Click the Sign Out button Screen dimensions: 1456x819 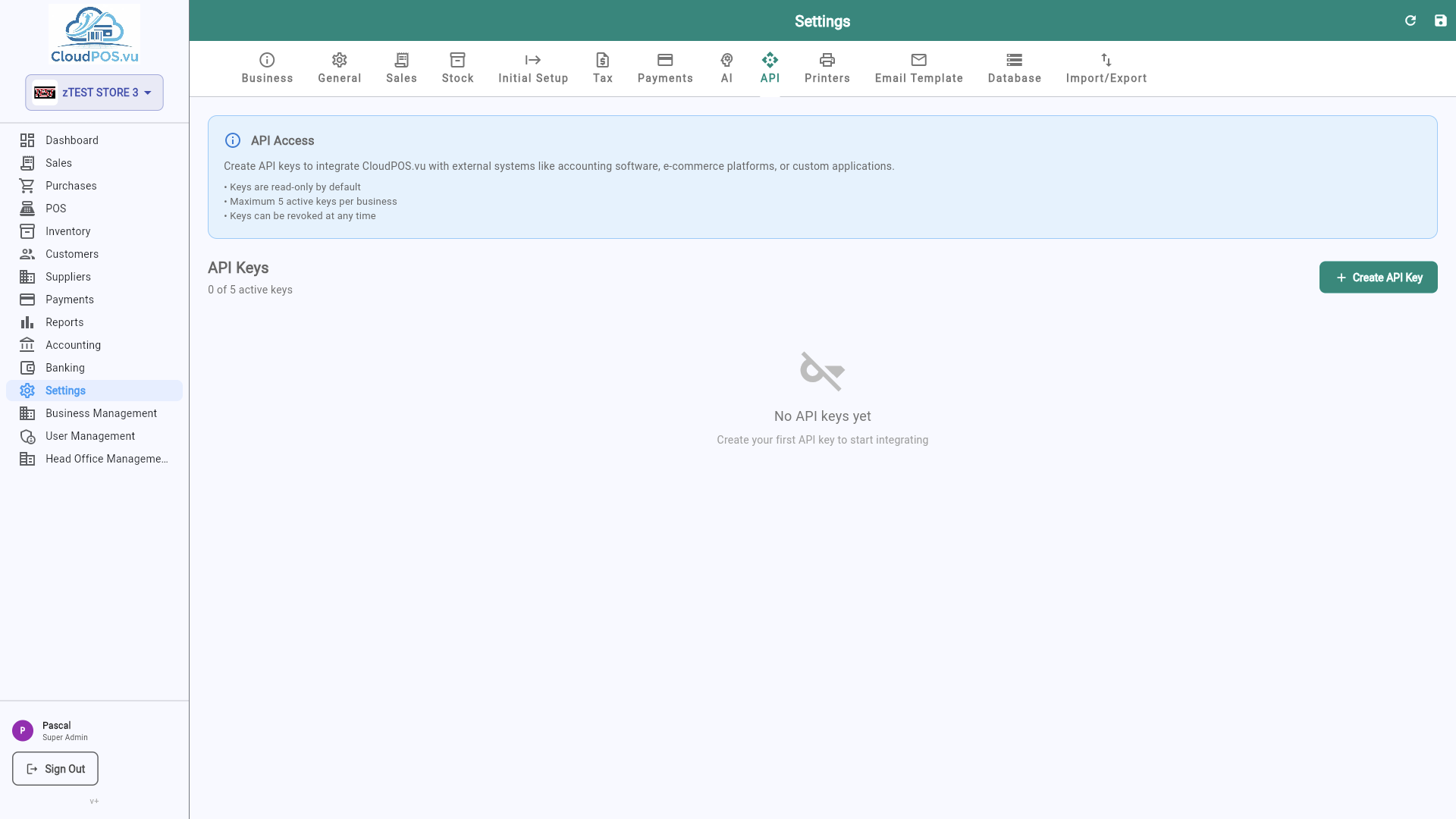tap(55, 769)
